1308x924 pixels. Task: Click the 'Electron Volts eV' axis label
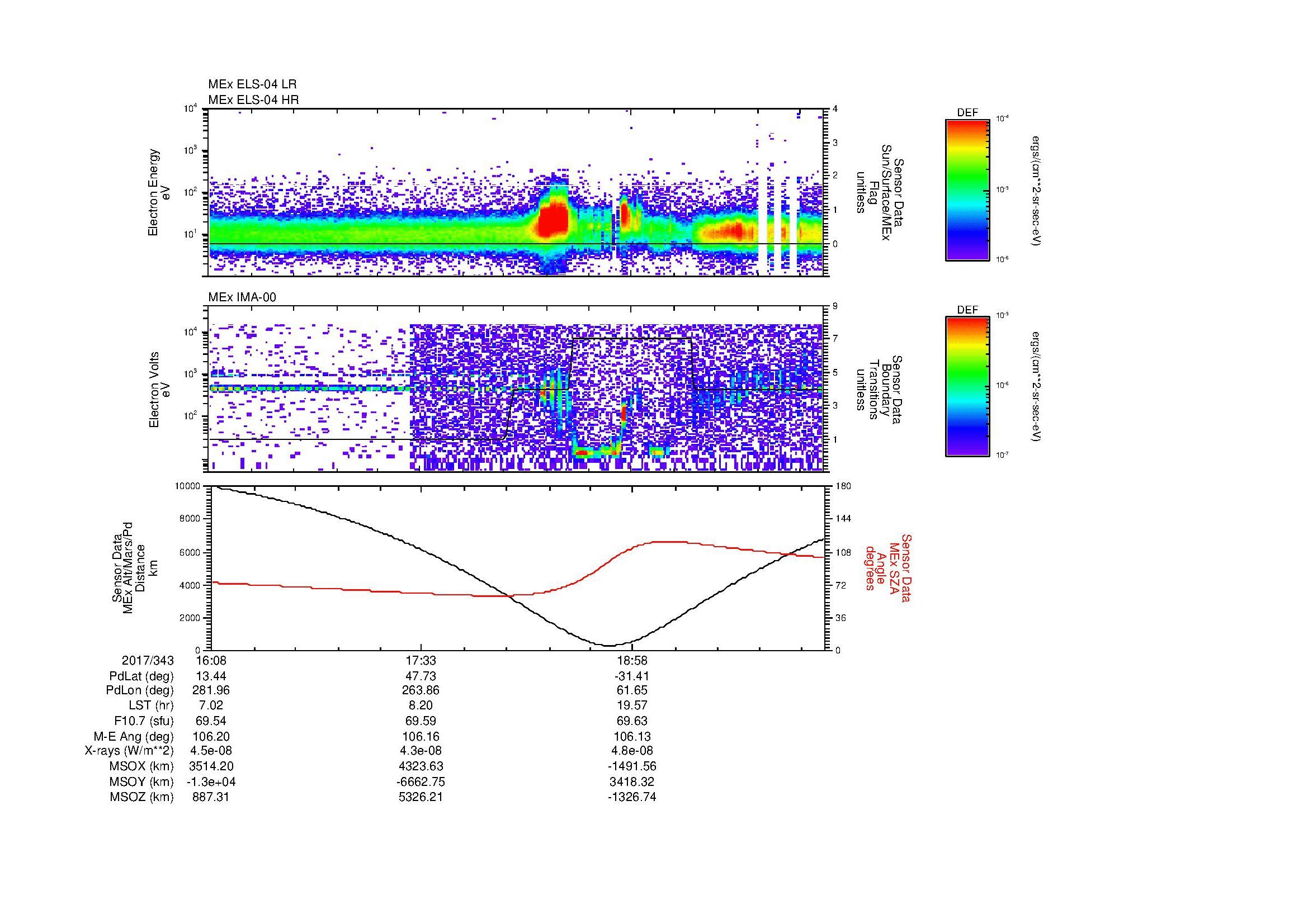tap(159, 390)
